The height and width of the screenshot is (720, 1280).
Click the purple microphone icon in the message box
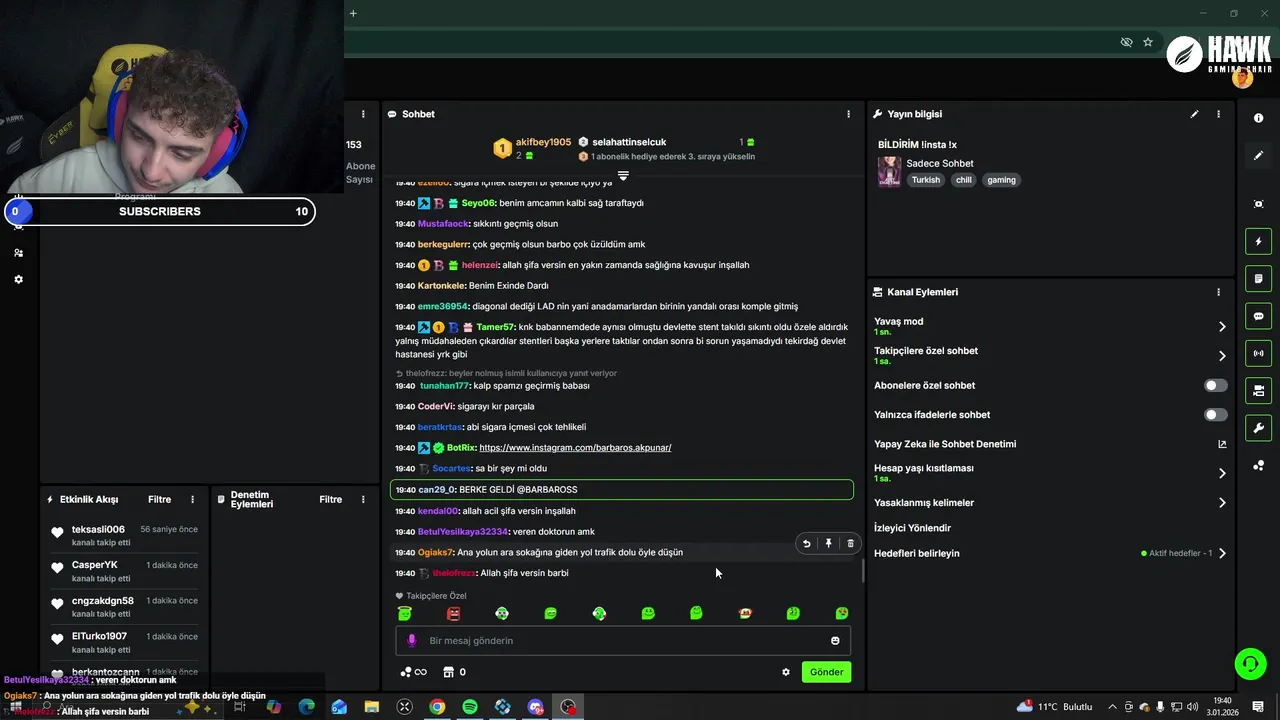411,641
